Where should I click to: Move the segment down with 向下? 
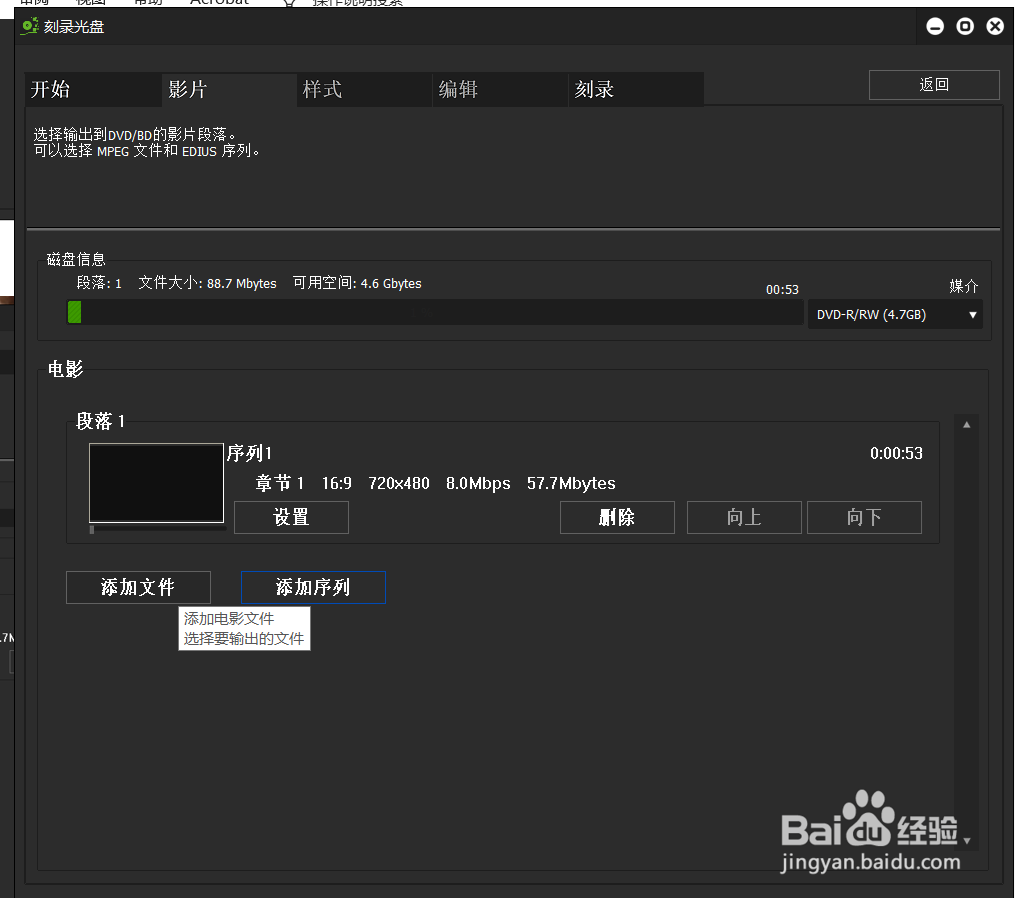pos(864,517)
